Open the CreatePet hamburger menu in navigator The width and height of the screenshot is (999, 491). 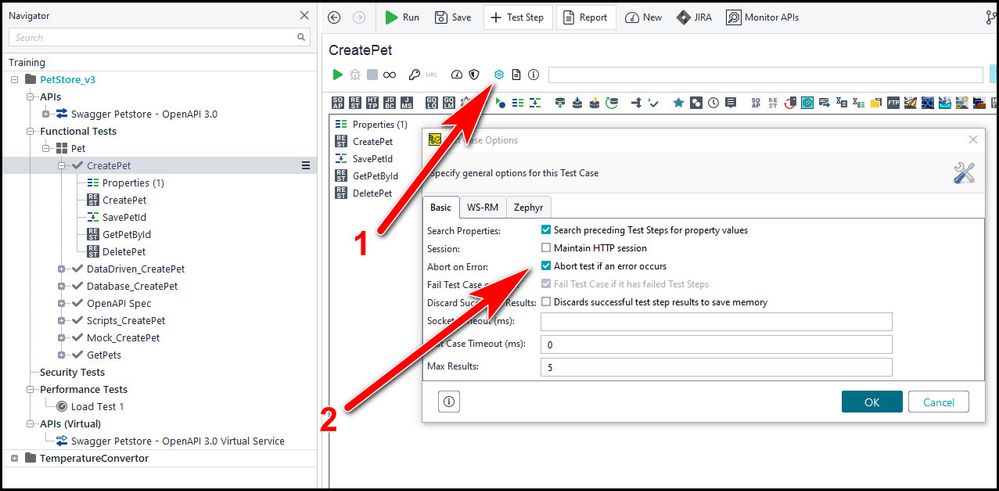[306, 166]
